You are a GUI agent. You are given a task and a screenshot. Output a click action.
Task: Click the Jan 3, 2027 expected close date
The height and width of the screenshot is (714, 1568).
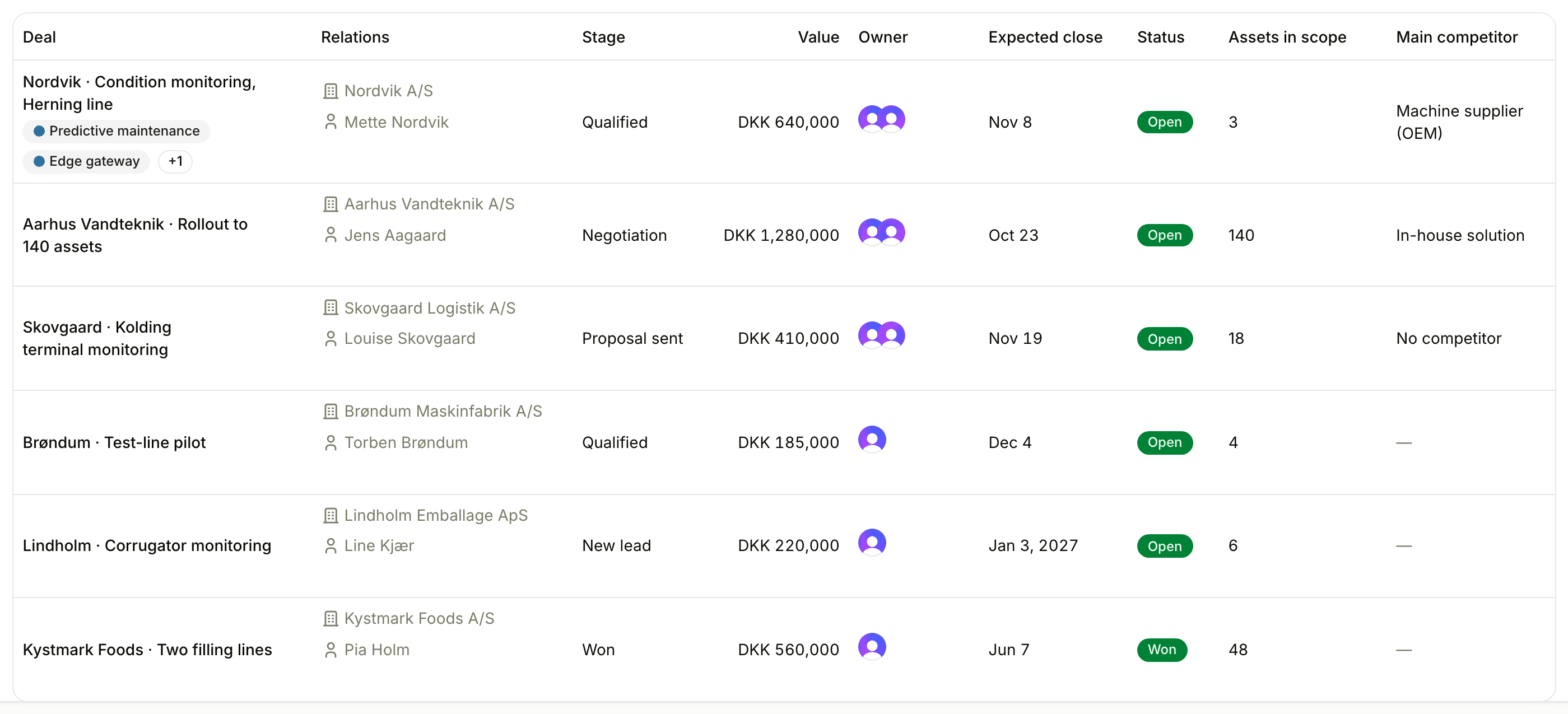click(1033, 546)
